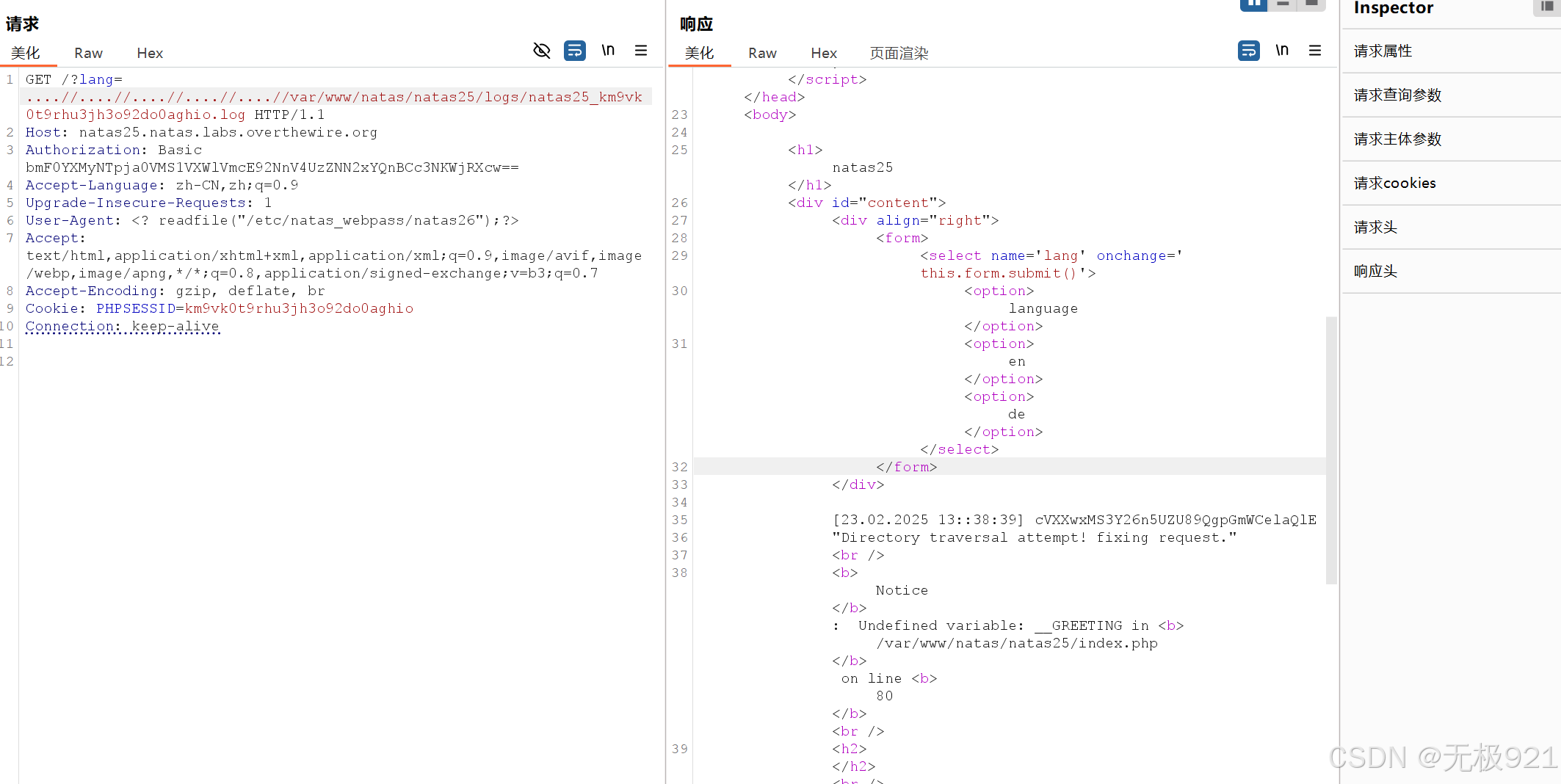
Task: Click the Accept-Encoding header line
Action: coord(175,291)
